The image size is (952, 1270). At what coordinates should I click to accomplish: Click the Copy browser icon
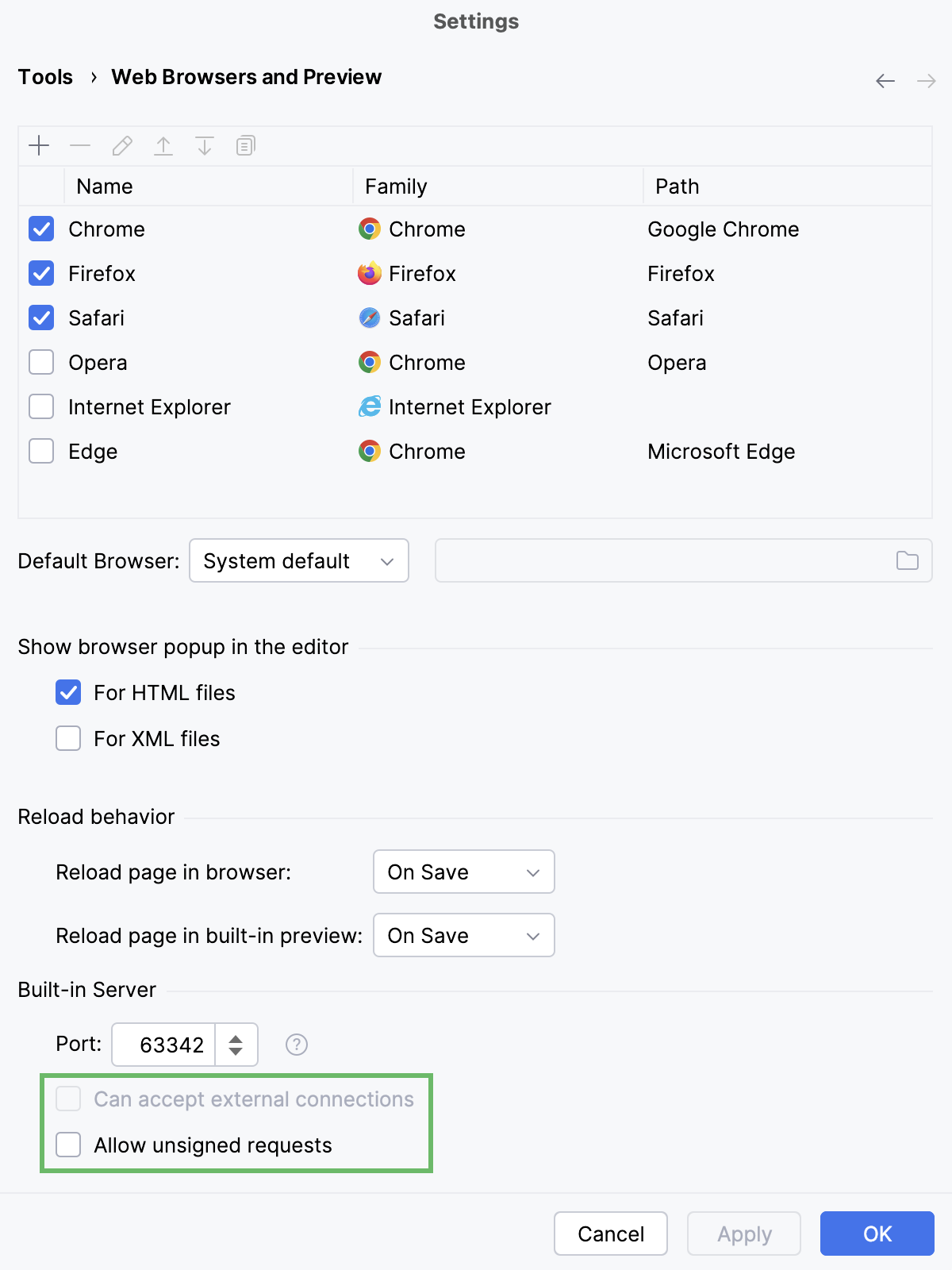click(x=246, y=145)
